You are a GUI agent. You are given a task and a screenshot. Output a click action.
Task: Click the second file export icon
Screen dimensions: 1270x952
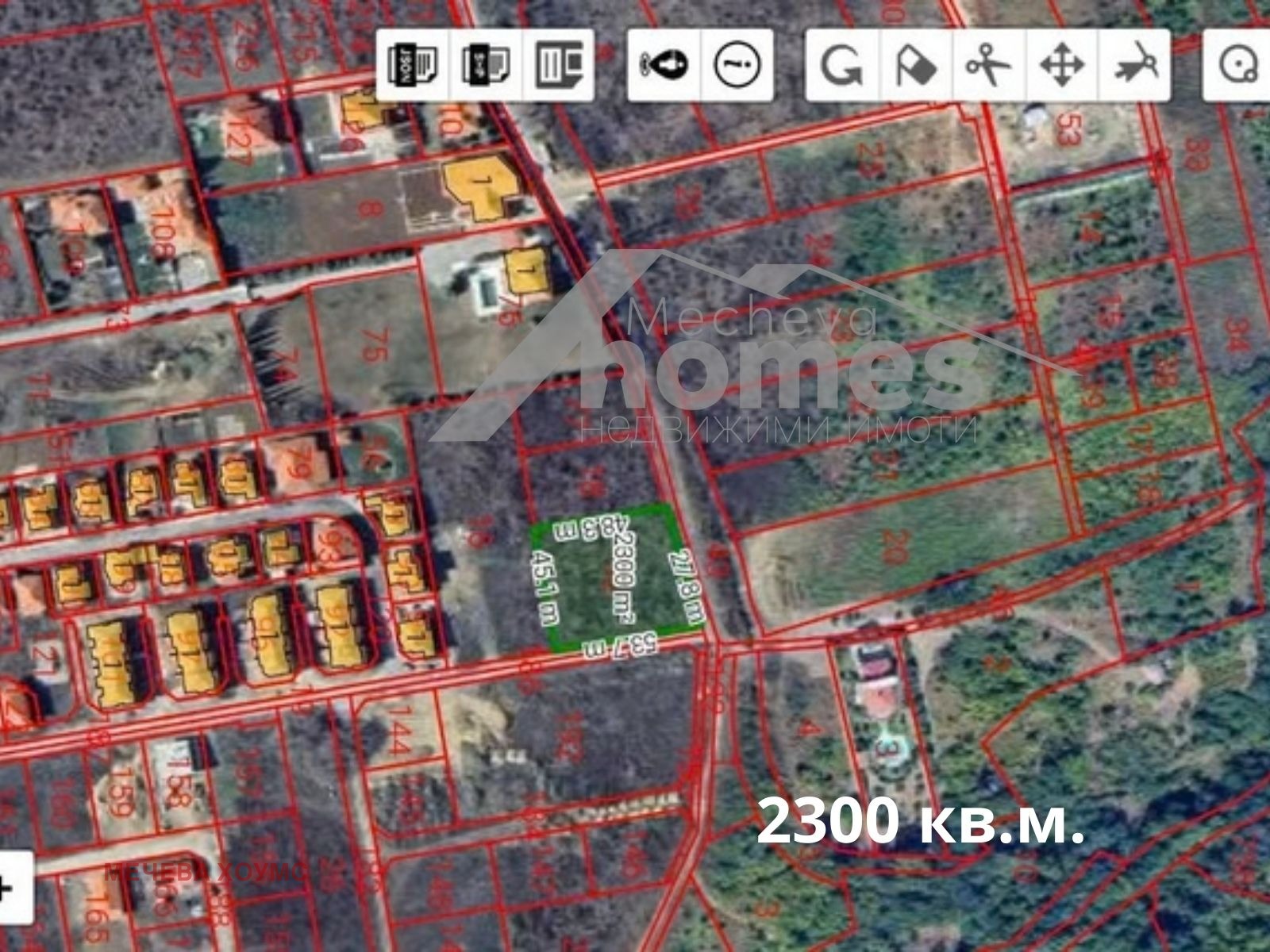click(x=485, y=65)
